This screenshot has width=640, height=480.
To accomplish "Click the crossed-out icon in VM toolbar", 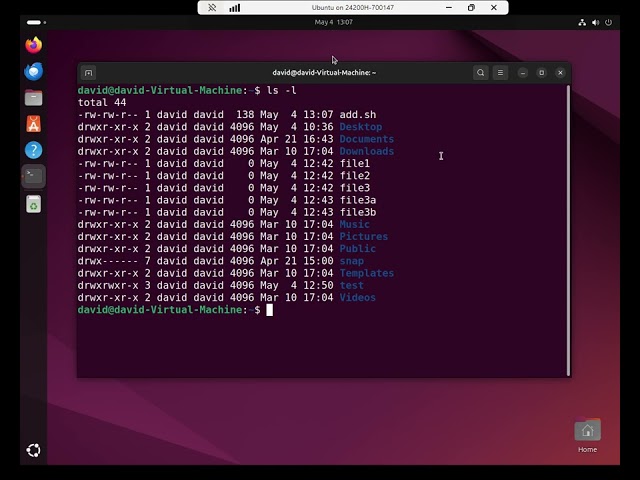I will pos(212,8).
